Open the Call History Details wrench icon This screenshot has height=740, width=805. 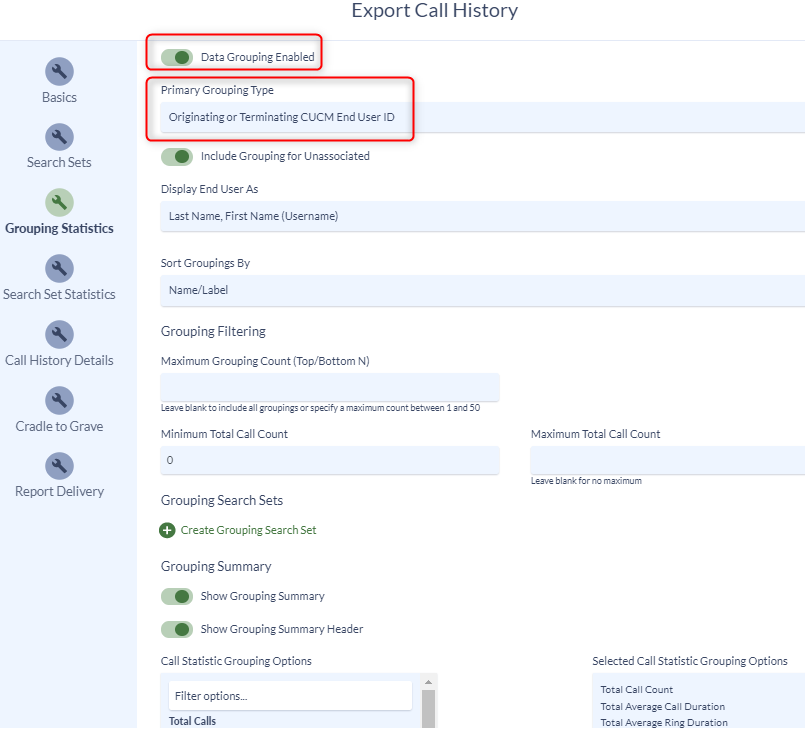point(59,334)
